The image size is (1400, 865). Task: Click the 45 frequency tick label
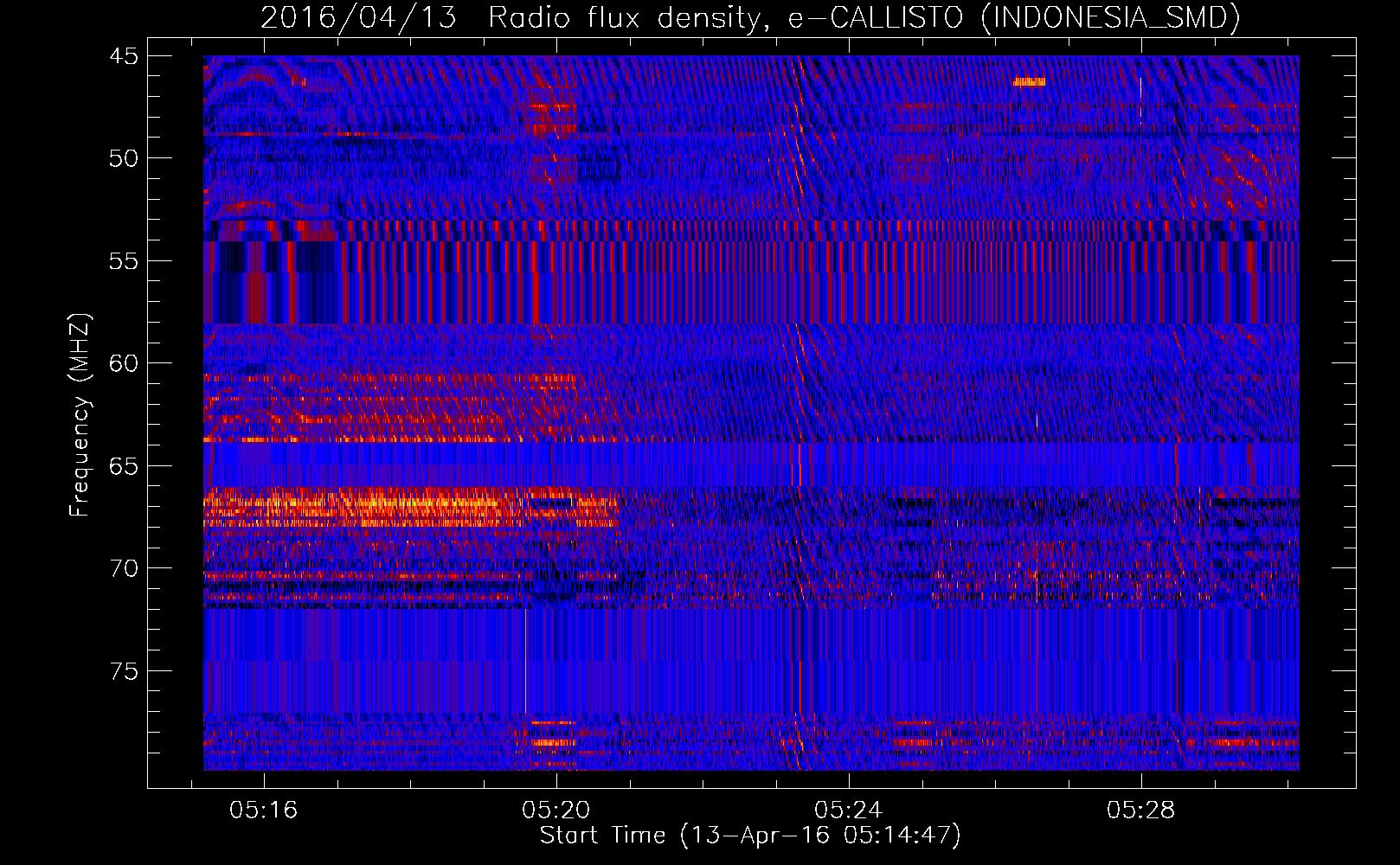(124, 56)
